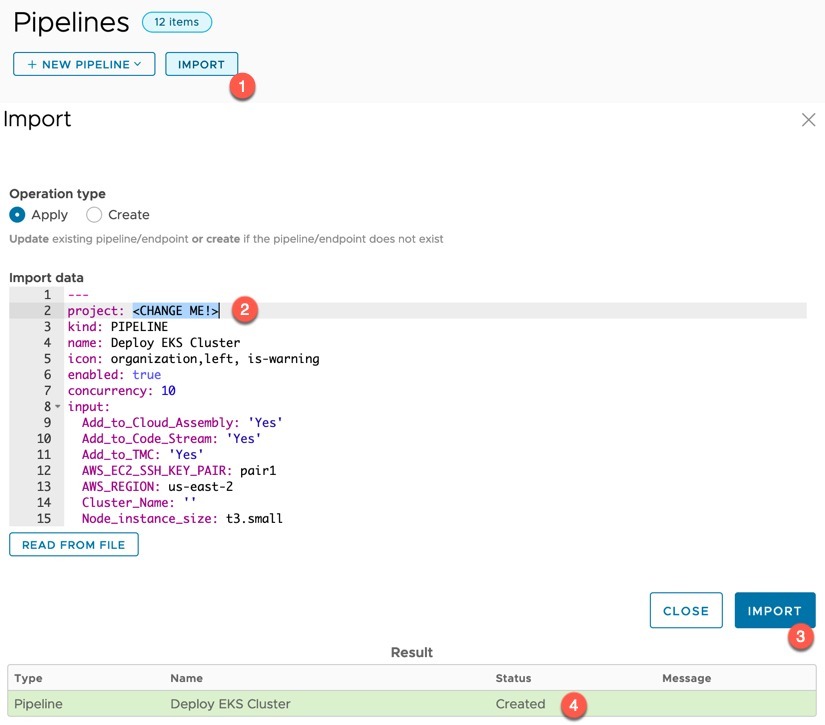Click the 'icon: organization,left, is-warning' line
The height and width of the screenshot is (725, 825).
(x=193, y=359)
